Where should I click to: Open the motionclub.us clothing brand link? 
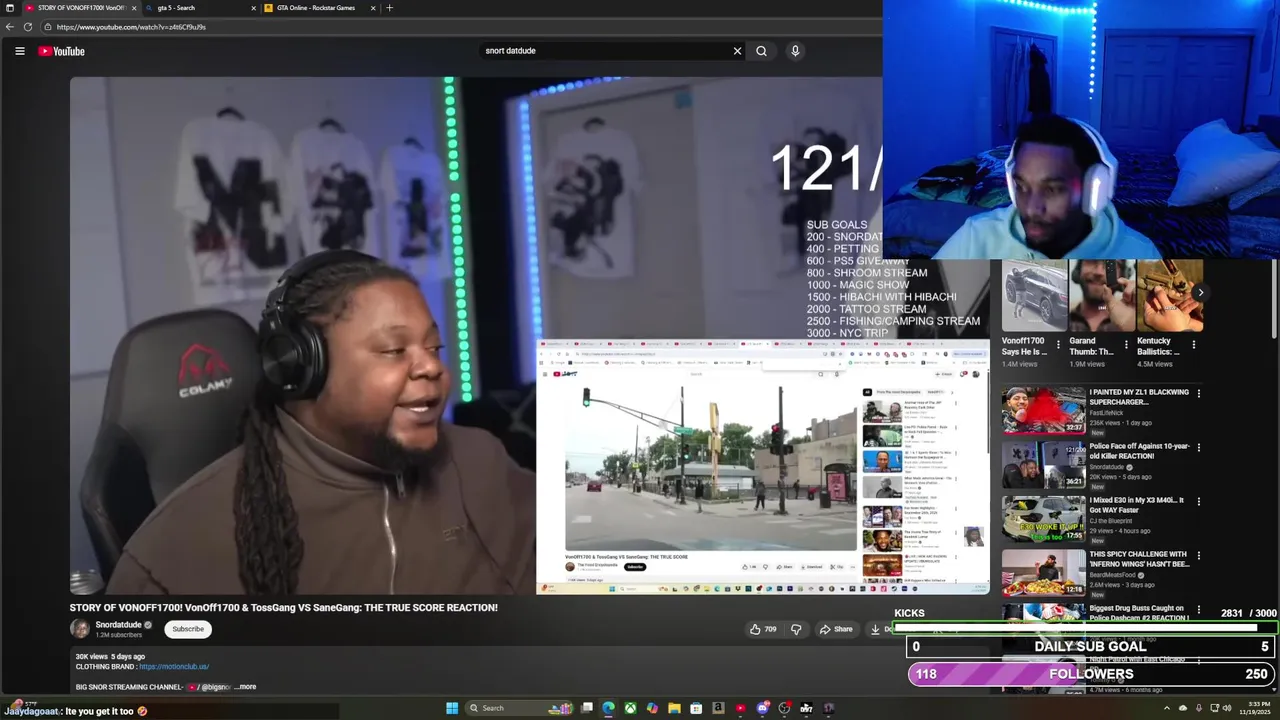[174, 667]
